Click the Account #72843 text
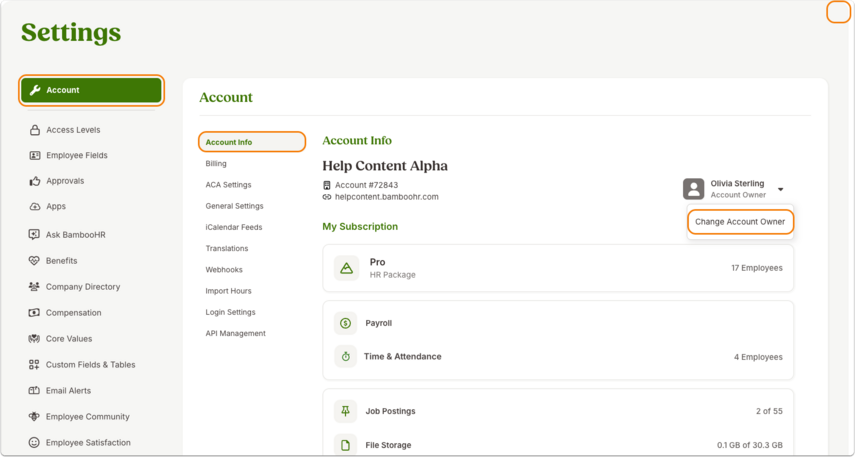The height and width of the screenshot is (457, 855). click(x=366, y=185)
